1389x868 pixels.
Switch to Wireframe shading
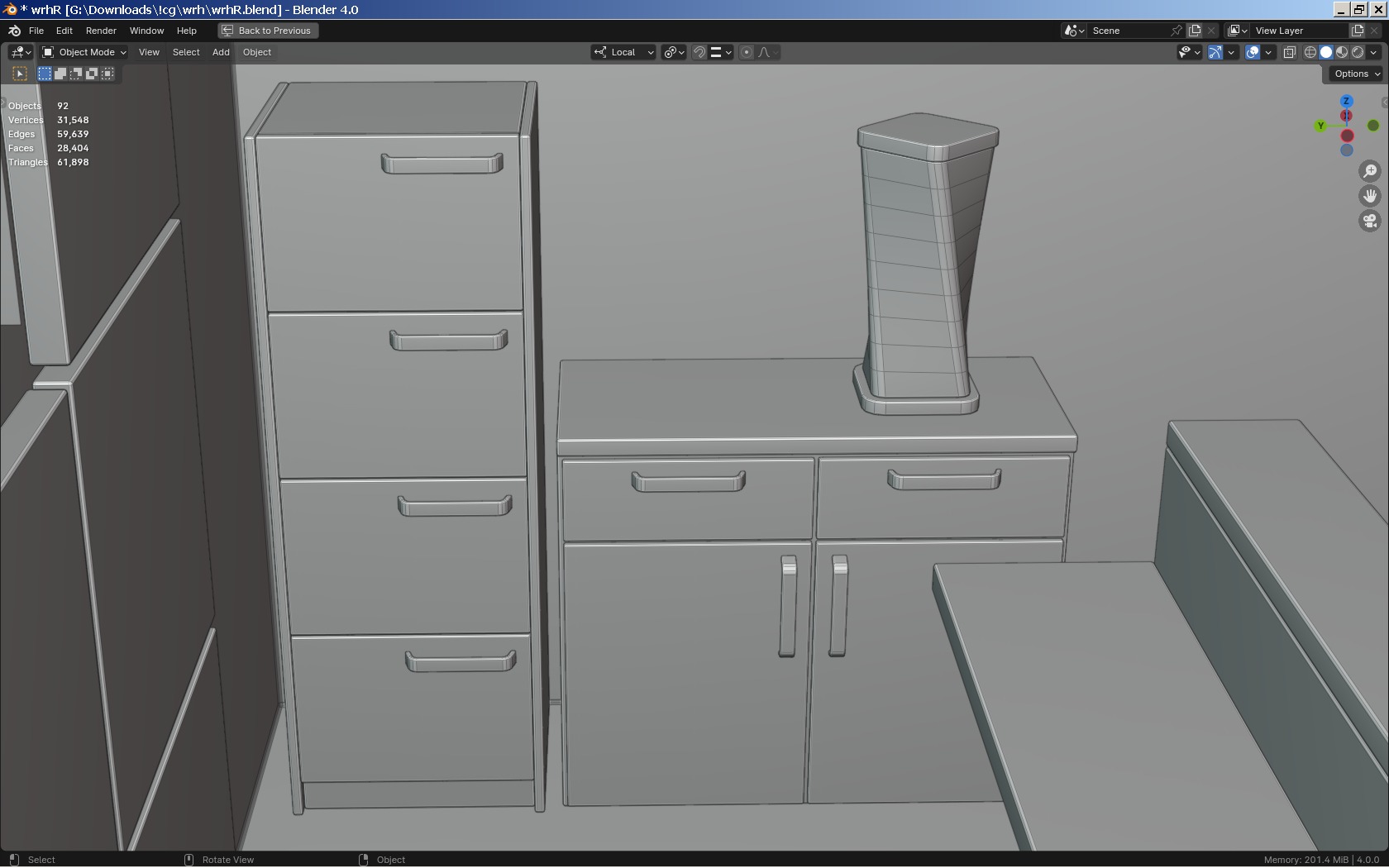[1310, 52]
